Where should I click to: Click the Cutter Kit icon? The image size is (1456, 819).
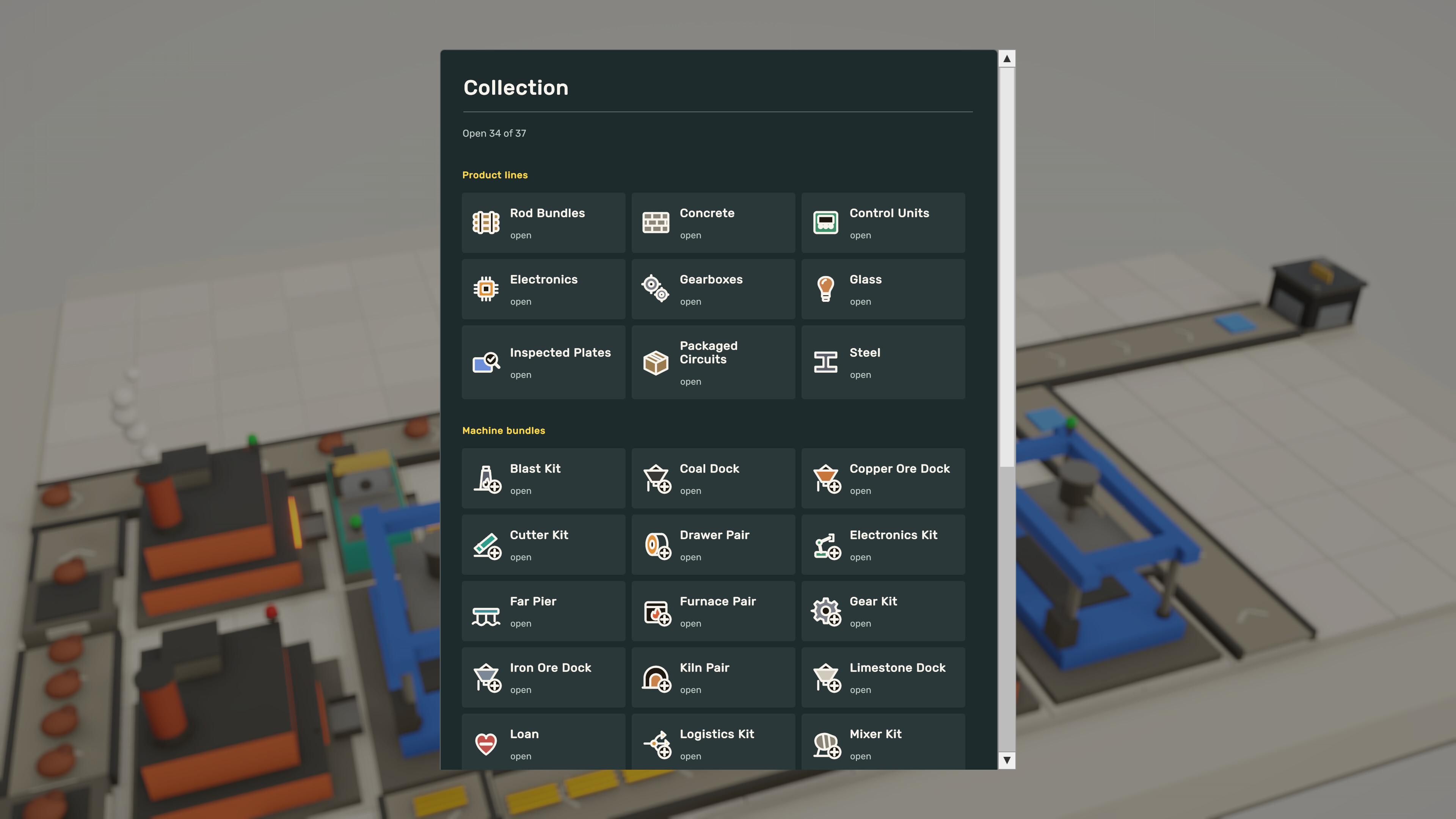tap(487, 546)
